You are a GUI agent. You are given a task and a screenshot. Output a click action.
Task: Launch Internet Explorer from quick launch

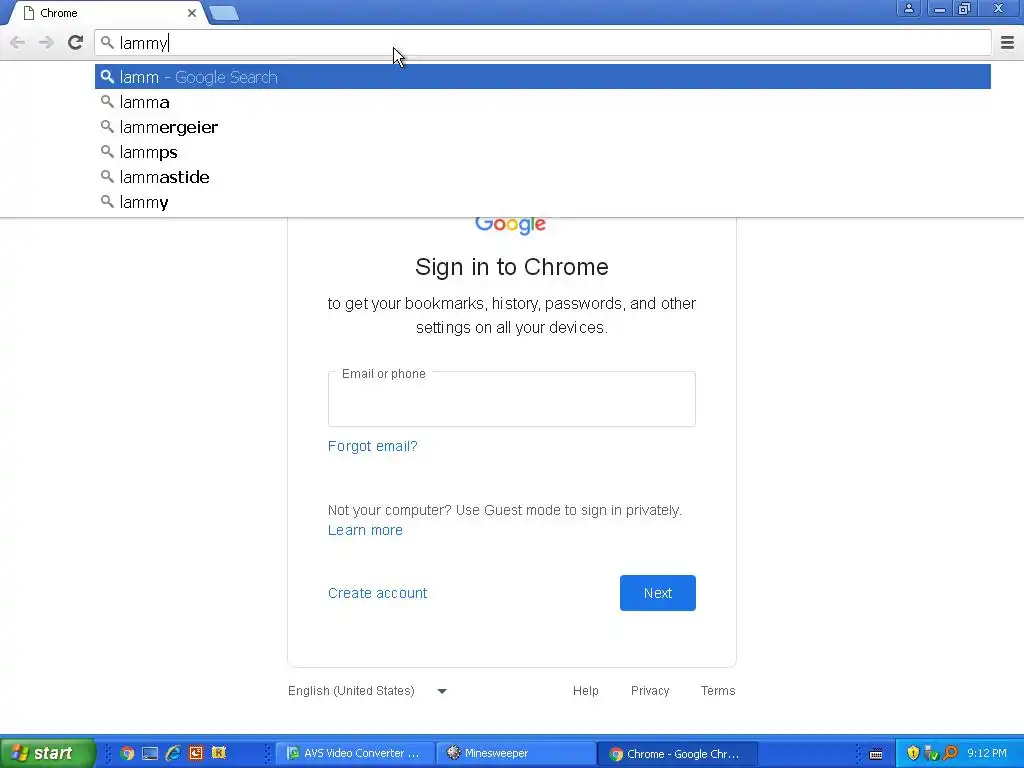pyautogui.click(x=173, y=753)
